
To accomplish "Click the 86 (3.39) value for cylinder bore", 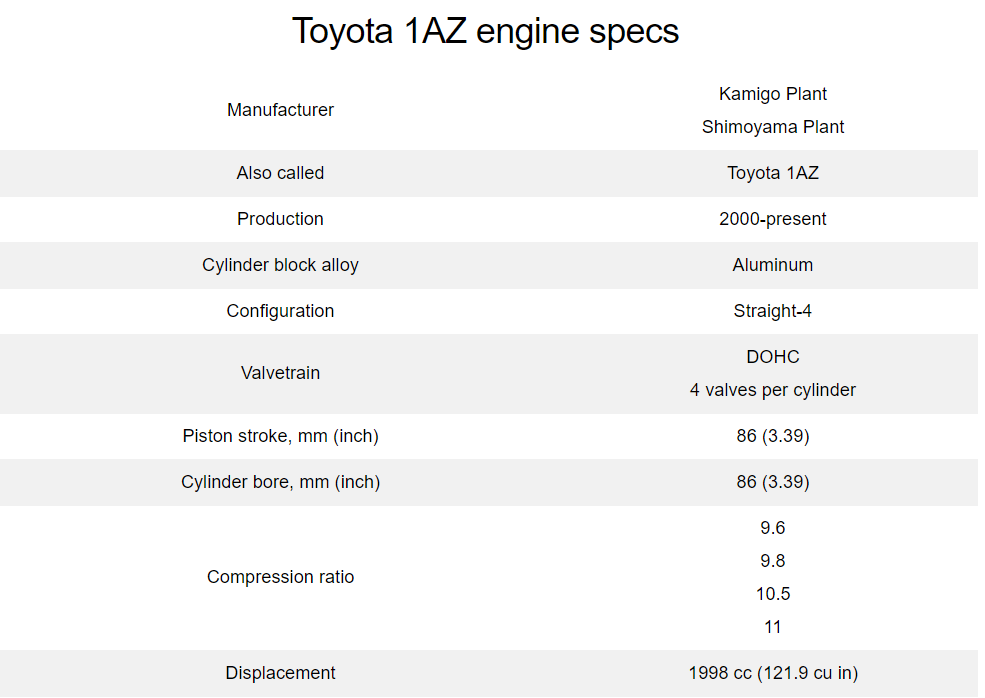I will pyautogui.click(x=772, y=482).
